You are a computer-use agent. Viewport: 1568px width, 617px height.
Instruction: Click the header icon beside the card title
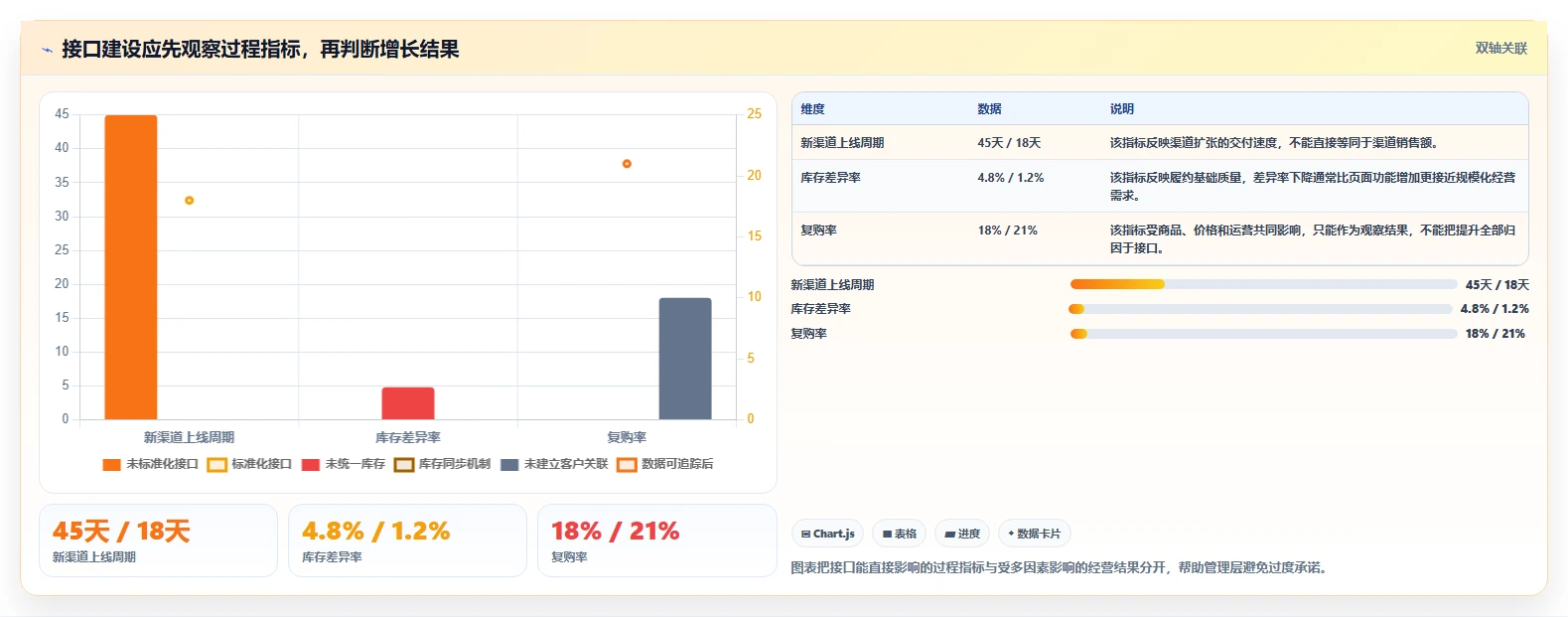coord(47,50)
